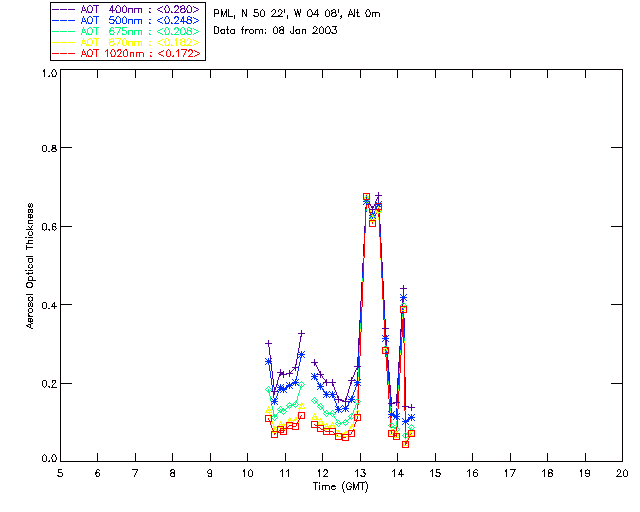The width and height of the screenshot is (640, 512).
Task: Click the purple dashed line sample in legend
Action: pos(64,9)
